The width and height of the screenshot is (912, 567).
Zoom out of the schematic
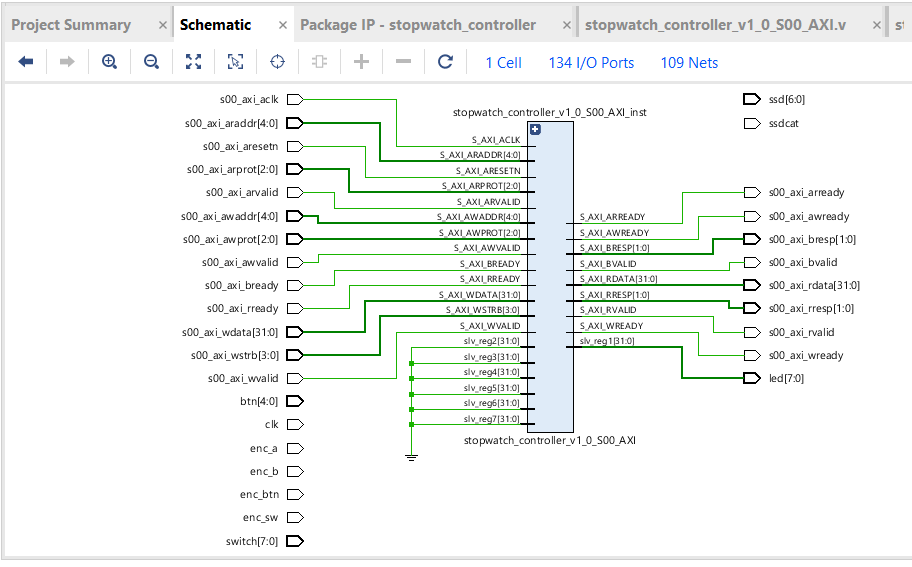pyautogui.click(x=151, y=62)
